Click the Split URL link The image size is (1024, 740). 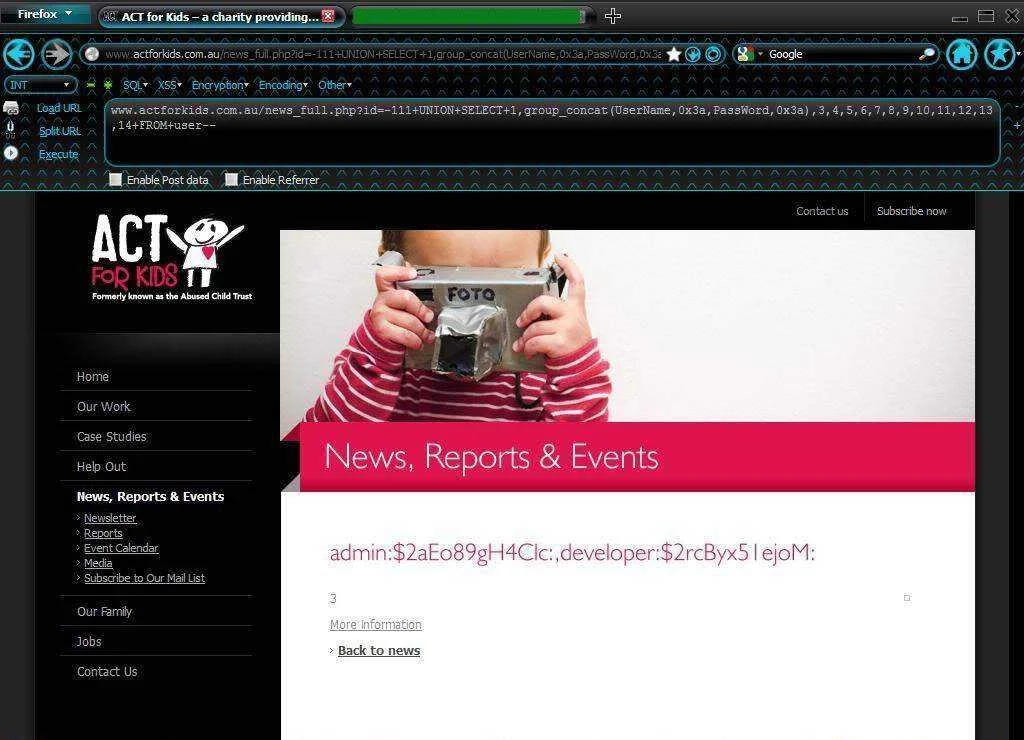[x=60, y=131]
